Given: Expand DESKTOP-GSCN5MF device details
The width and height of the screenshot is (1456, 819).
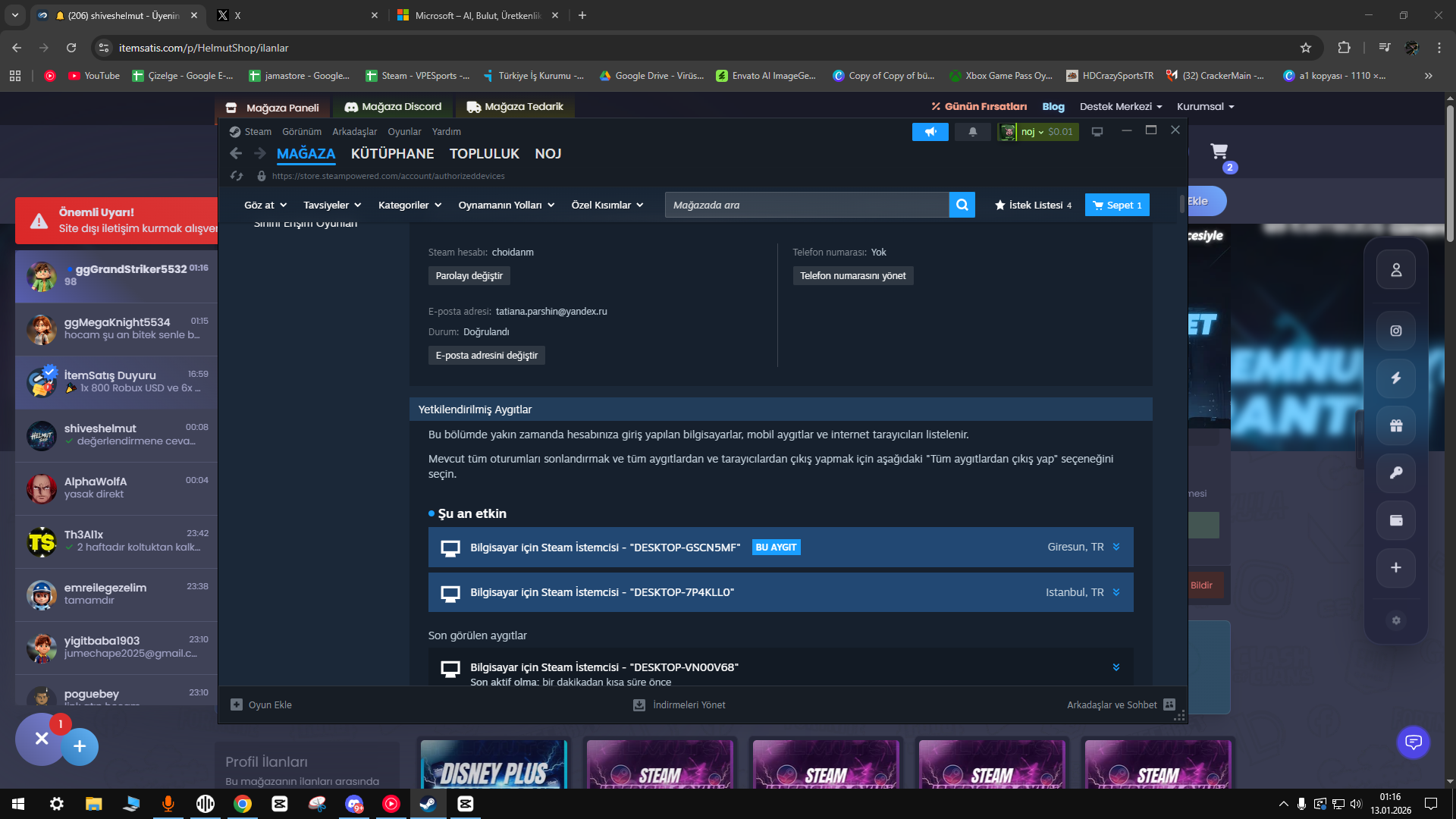Looking at the screenshot, I should tap(1116, 547).
